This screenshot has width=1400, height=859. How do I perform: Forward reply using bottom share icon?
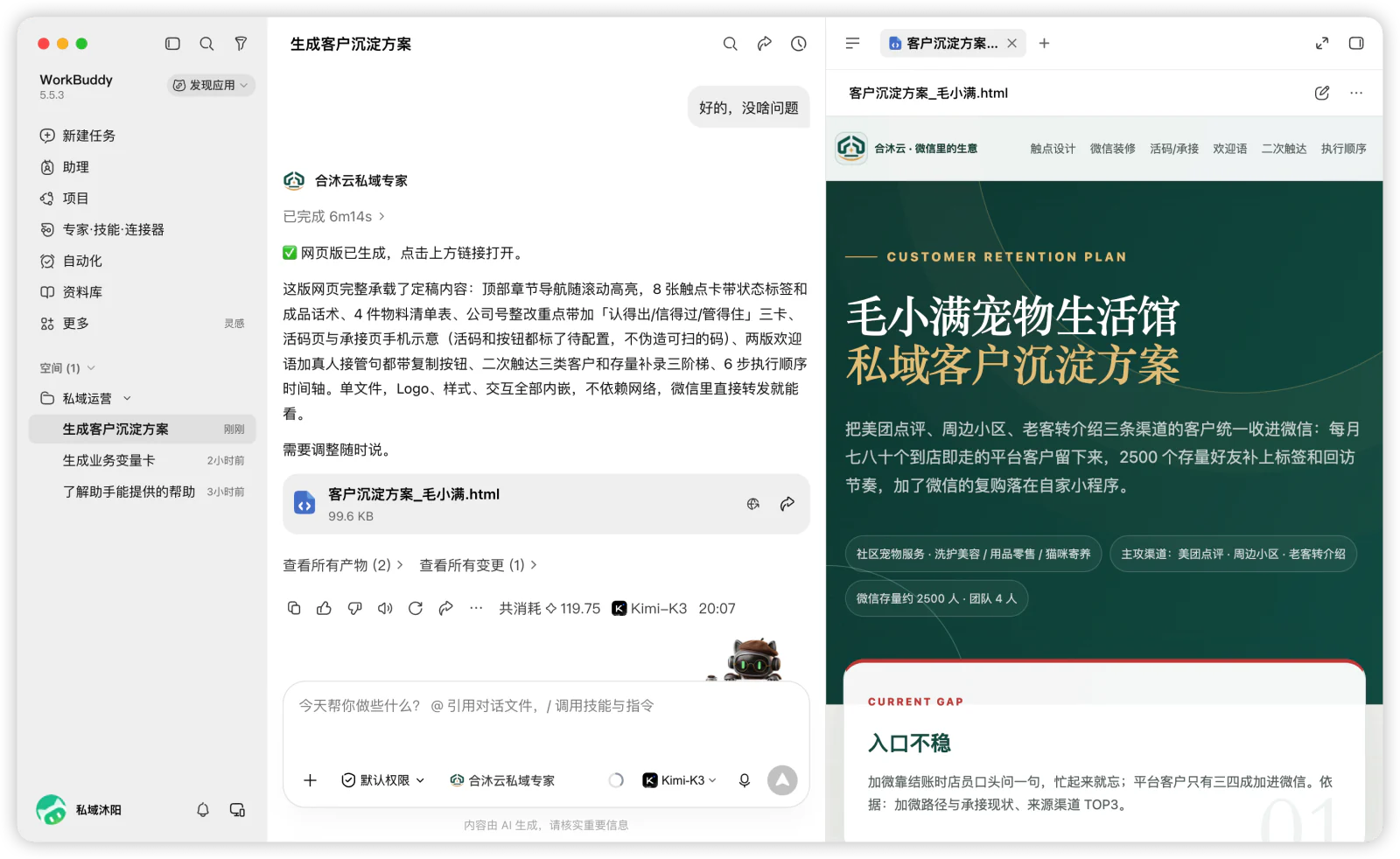pyautogui.click(x=445, y=608)
